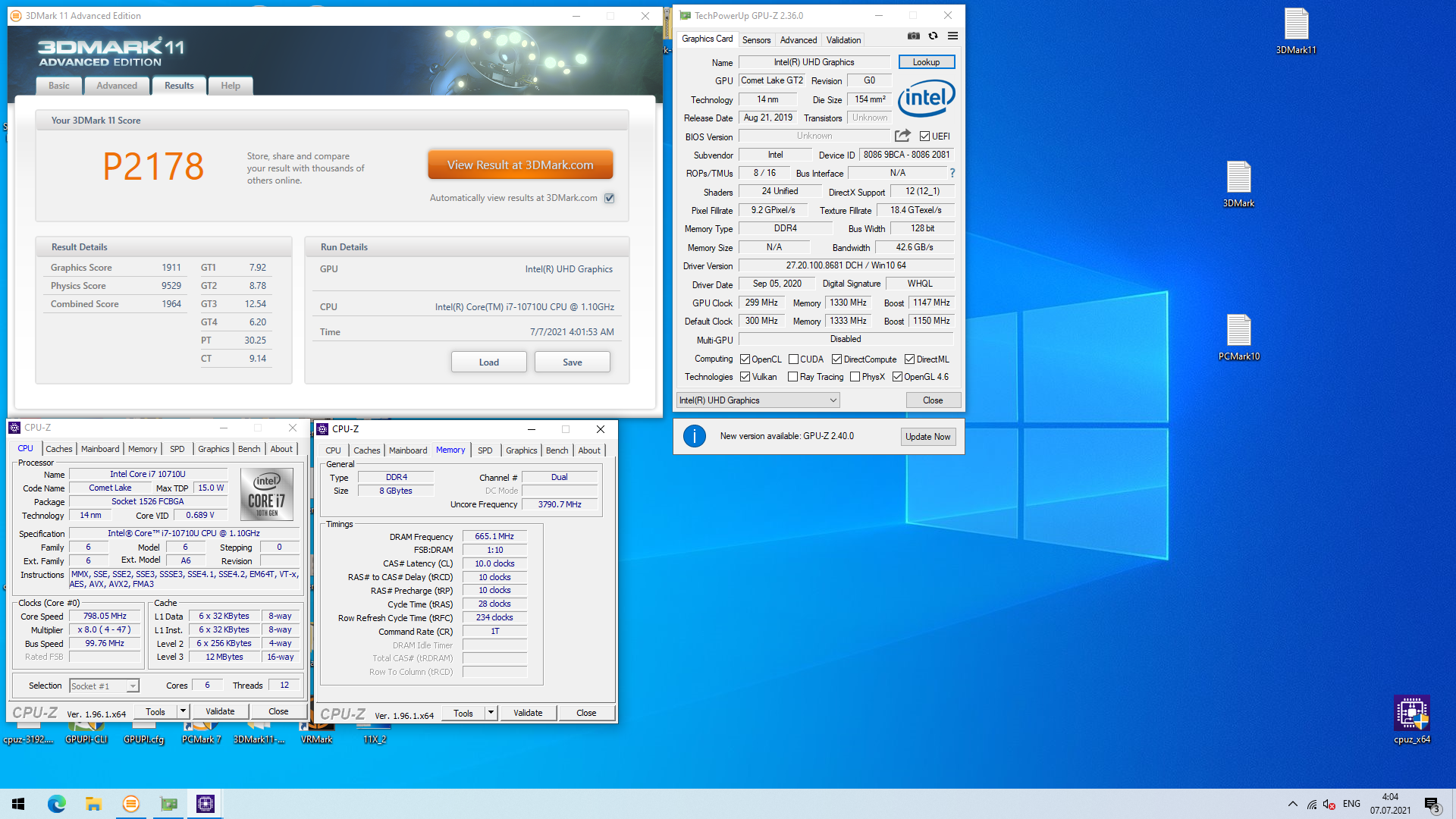
Task: Click the Core Speed 798.05 MHz value
Action: coord(105,617)
